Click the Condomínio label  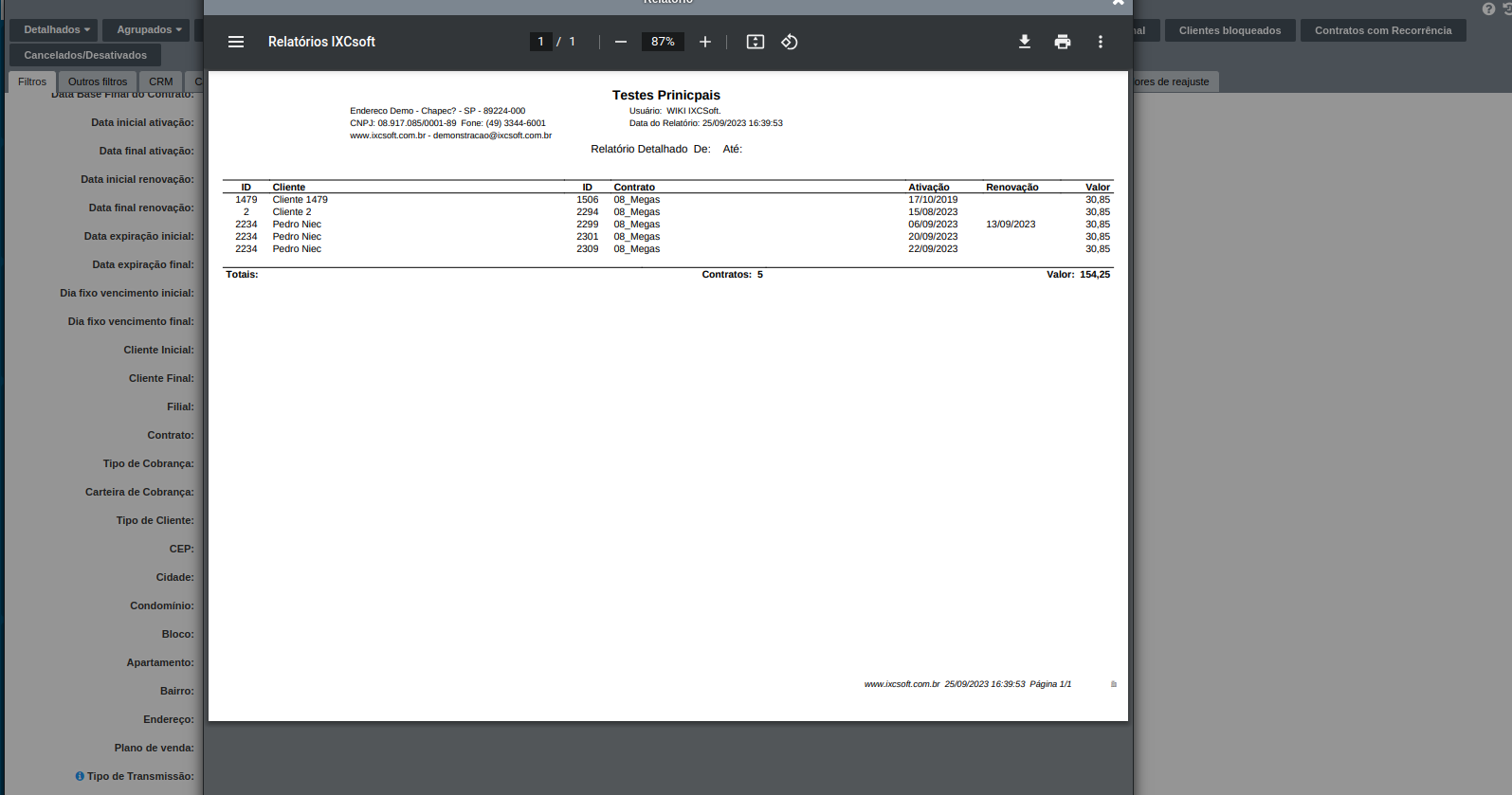tap(162, 605)
